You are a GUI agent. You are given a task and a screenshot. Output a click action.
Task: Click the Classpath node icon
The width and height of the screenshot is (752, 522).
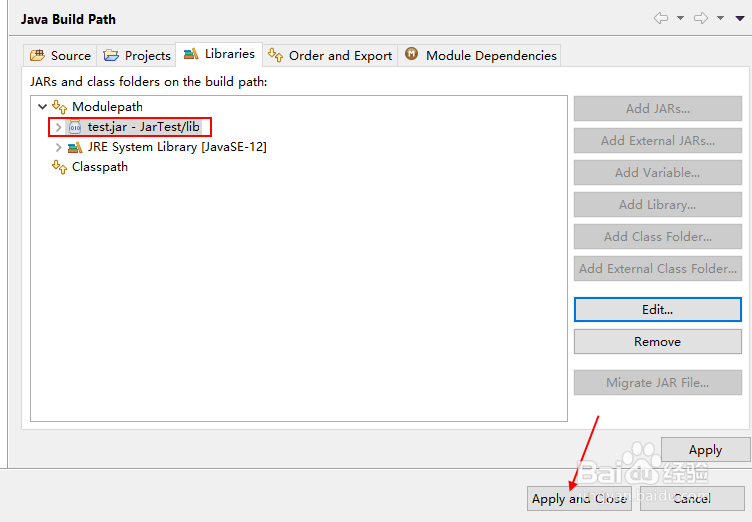click(x=59, y=167)
